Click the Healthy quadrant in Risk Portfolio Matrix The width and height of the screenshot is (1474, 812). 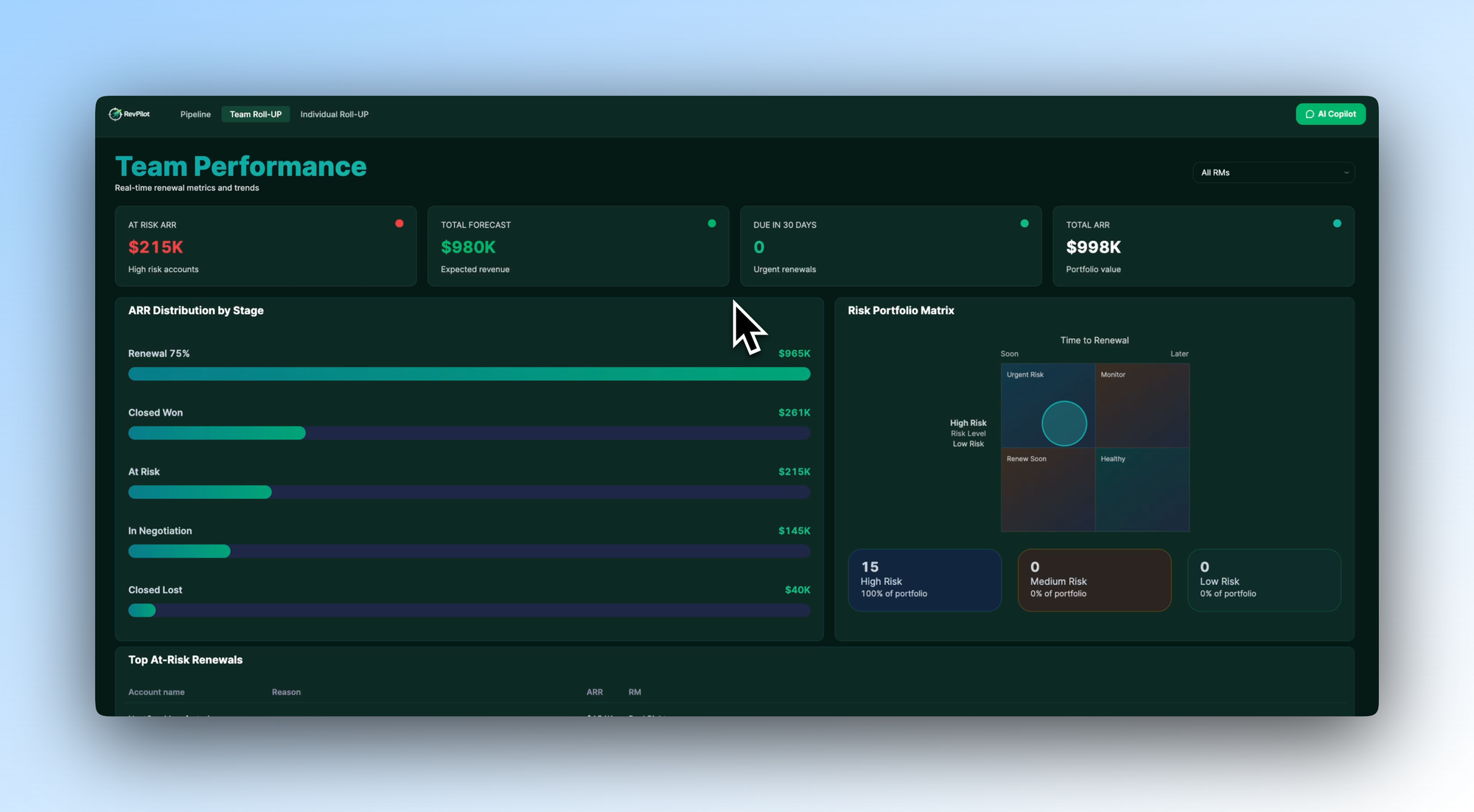tap(1142, 489)
